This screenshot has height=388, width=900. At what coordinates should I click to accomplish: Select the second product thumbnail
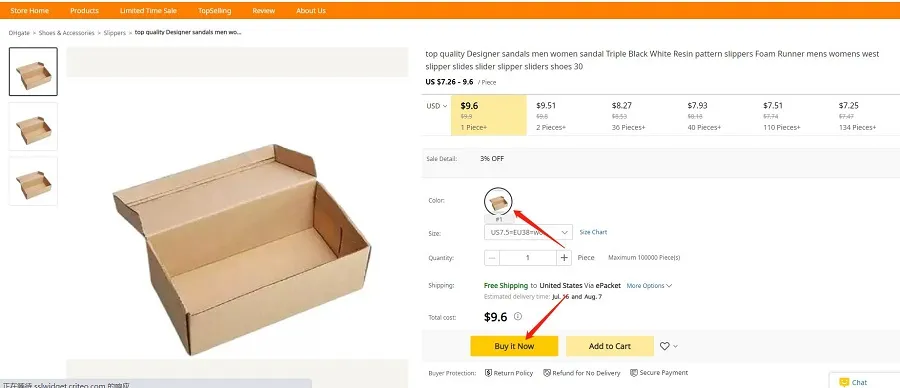coord(33,126)
